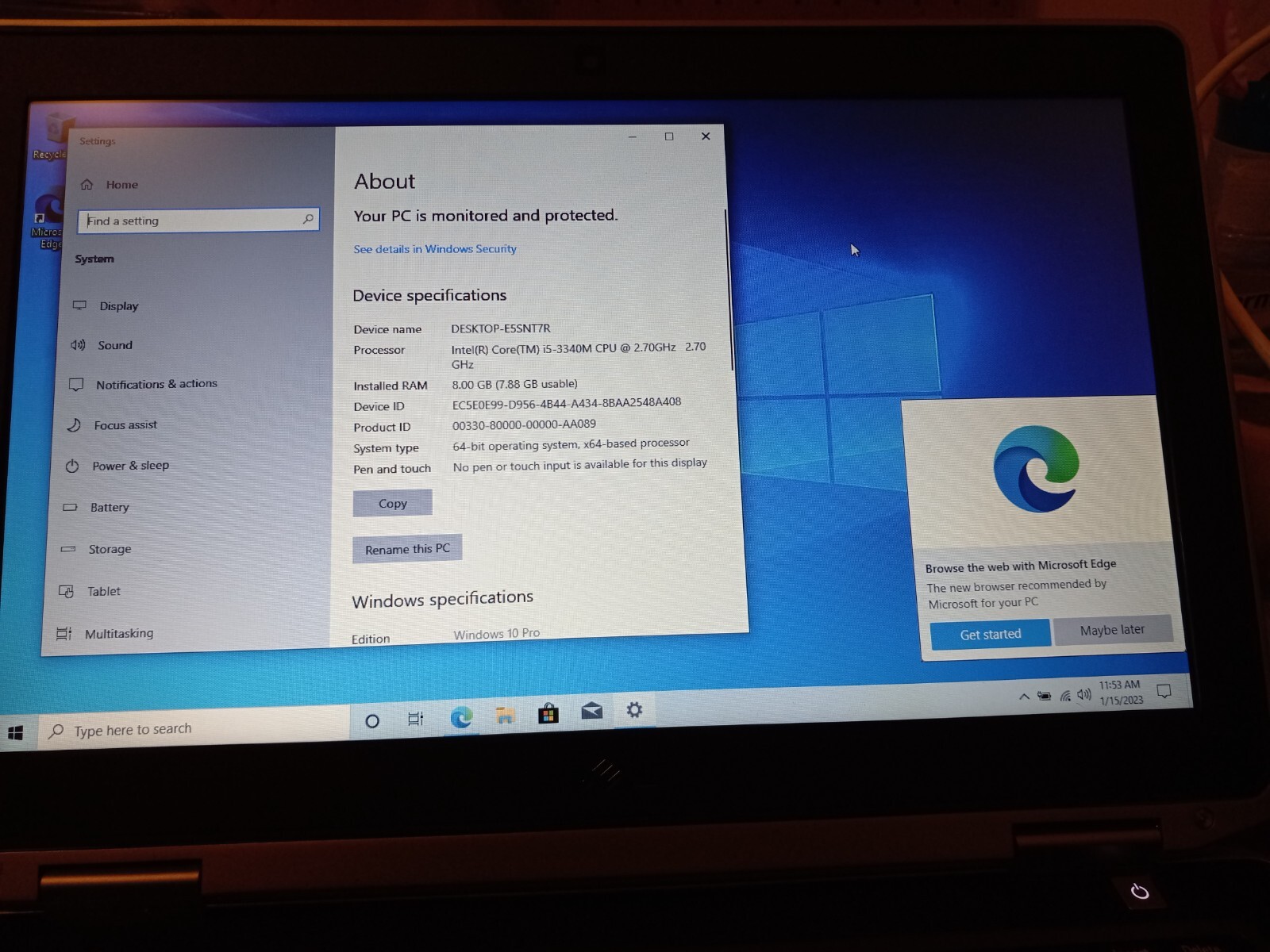The image size is (1270, 952).
Task: Open Microsoft Store from the taskbar
Action: pos(548,714)
